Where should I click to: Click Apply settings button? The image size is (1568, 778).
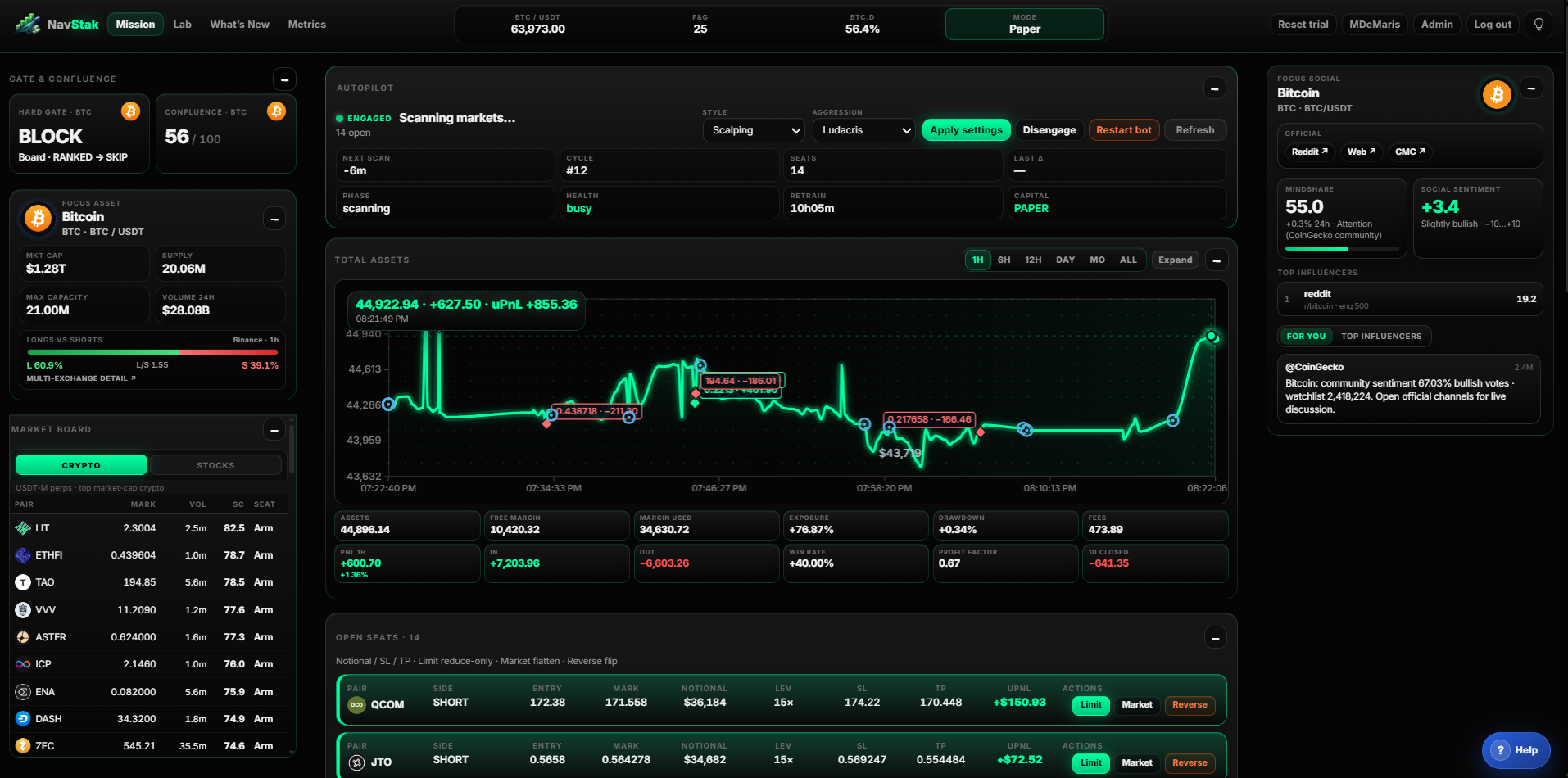point(966,130)
